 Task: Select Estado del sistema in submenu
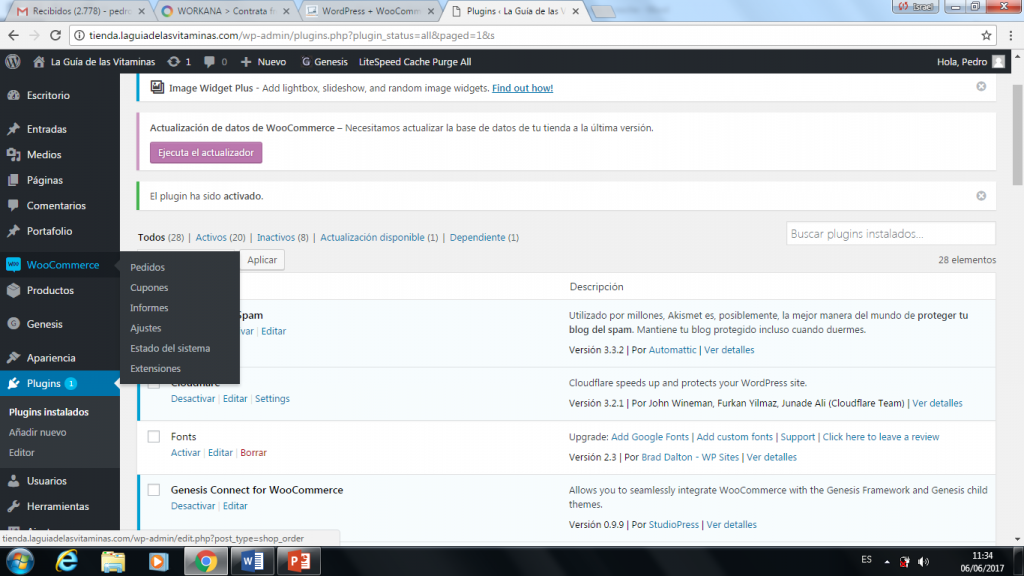click(170, 348)
